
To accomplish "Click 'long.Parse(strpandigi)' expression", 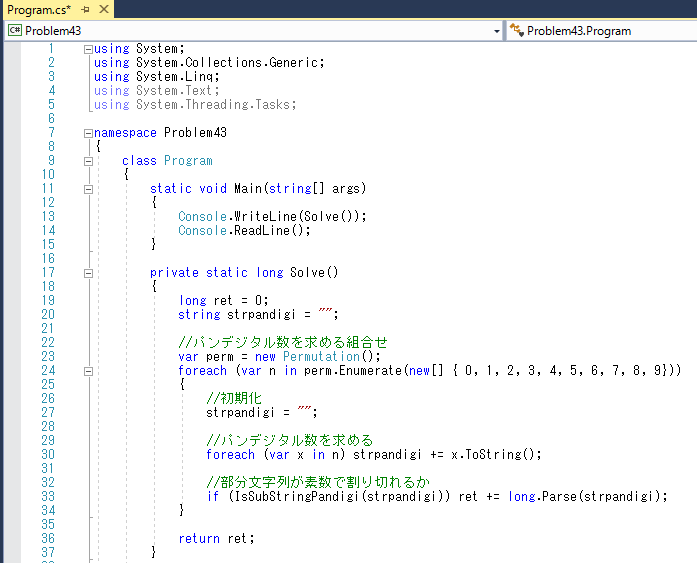I will pos(585,496).
